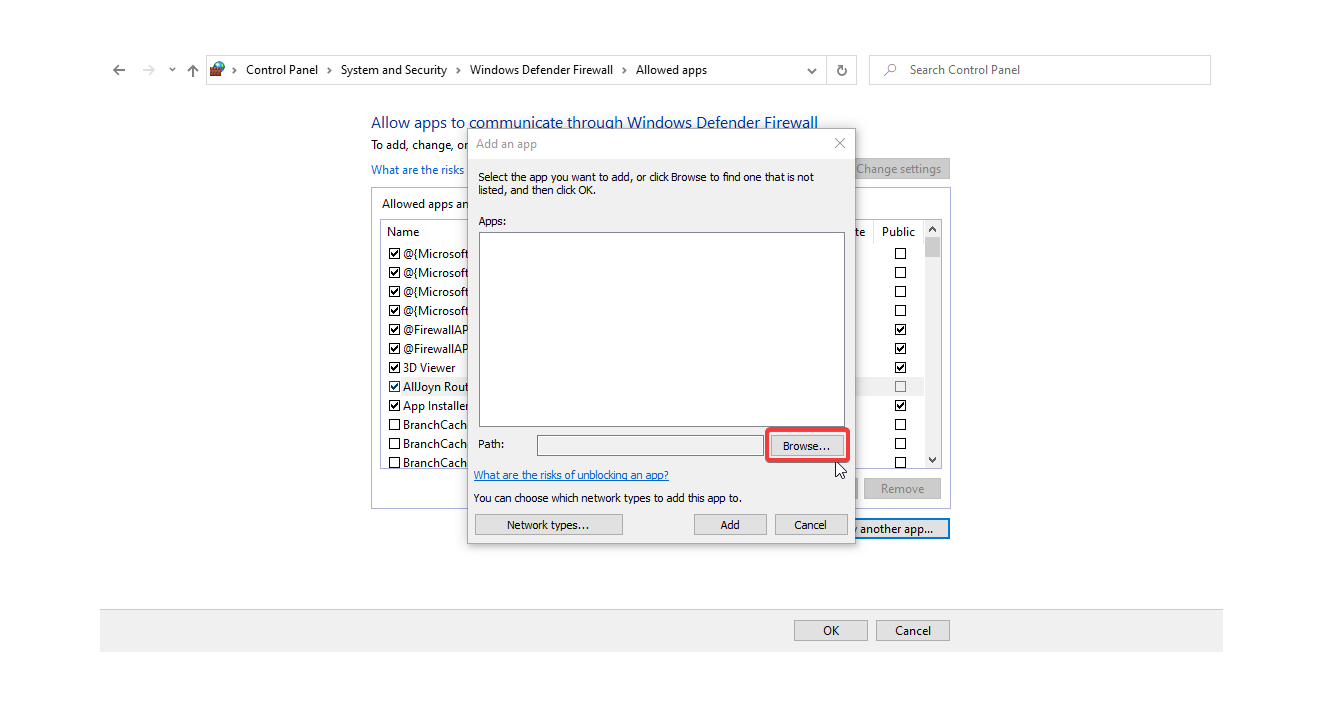Click the scrollbar up arrow in apps list
The image size is (1323, 702).
coord(932,229)
